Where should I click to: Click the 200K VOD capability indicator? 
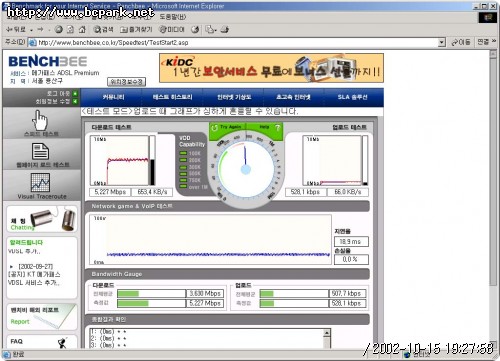click(x=190, y=160)
